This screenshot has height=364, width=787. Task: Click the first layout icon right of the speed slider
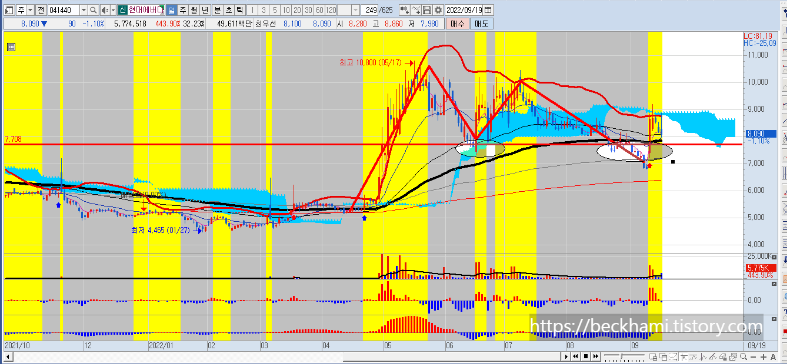[x=653, y=357]
